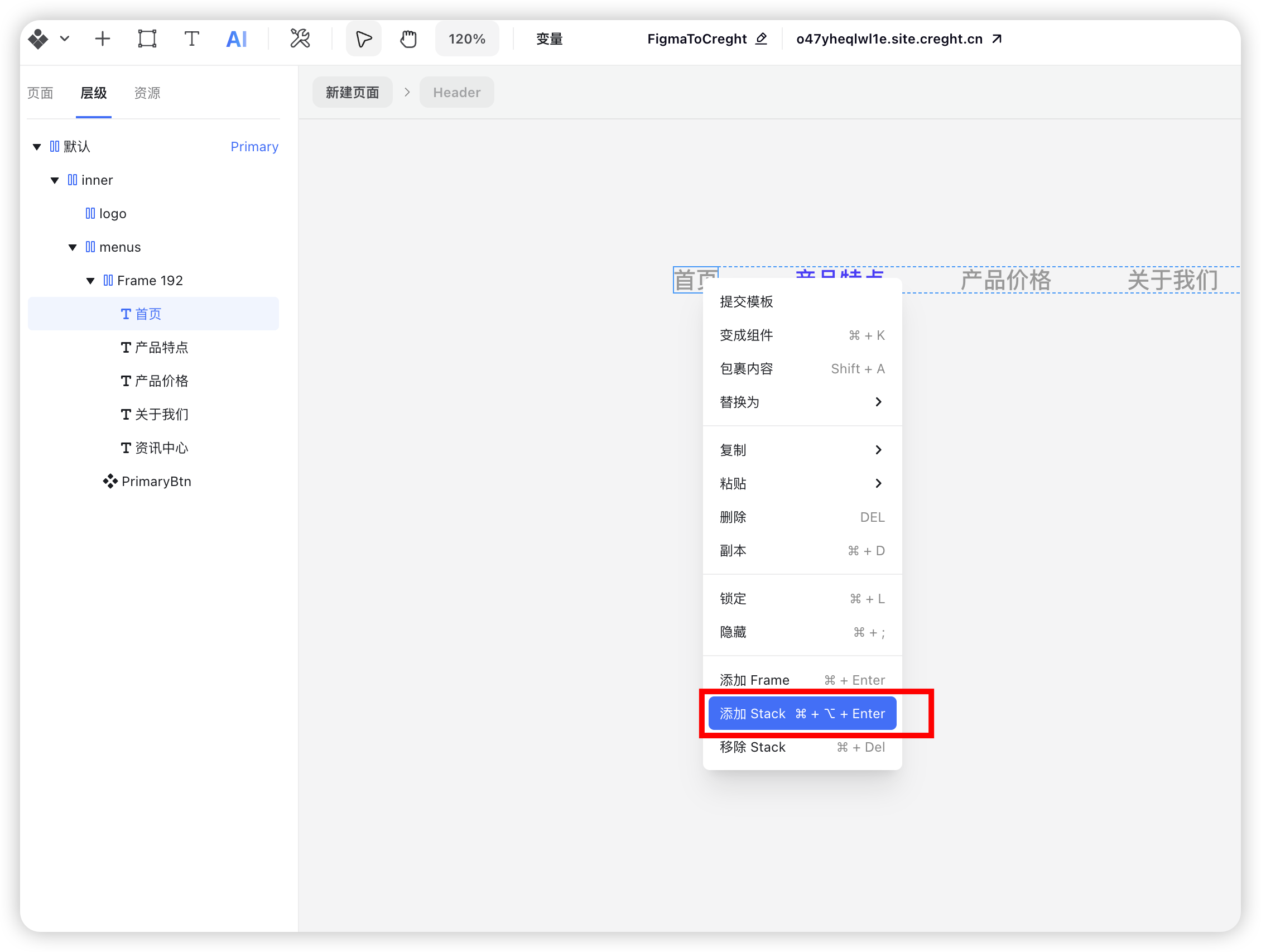Collapse the 默认 layer tree node
This screenshot has height=952, width=1261.
click(37, 147)
